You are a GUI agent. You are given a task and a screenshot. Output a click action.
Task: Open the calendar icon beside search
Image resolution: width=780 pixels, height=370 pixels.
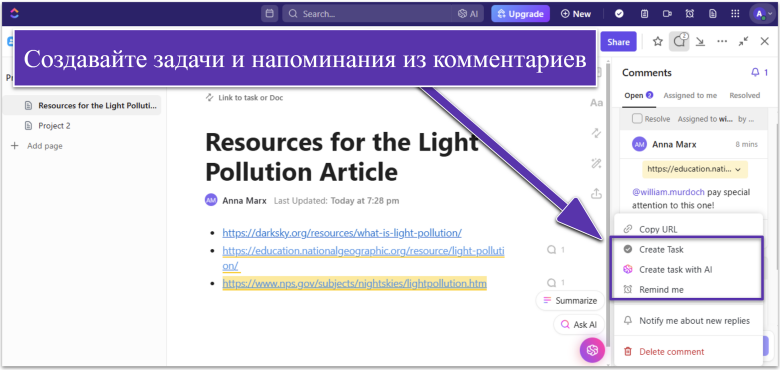[x=270, y=14]
